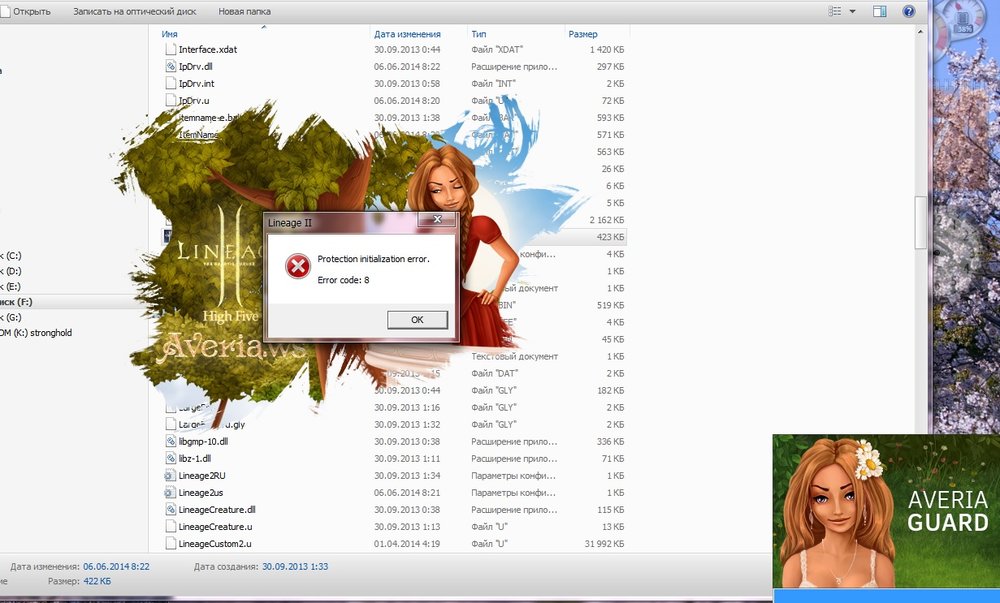Image resolution: width=1000 pixels, height=603 pixels.
Task: Click the Averia Guard splash banner
Action: pyautogui.click(x=885, y=510)
